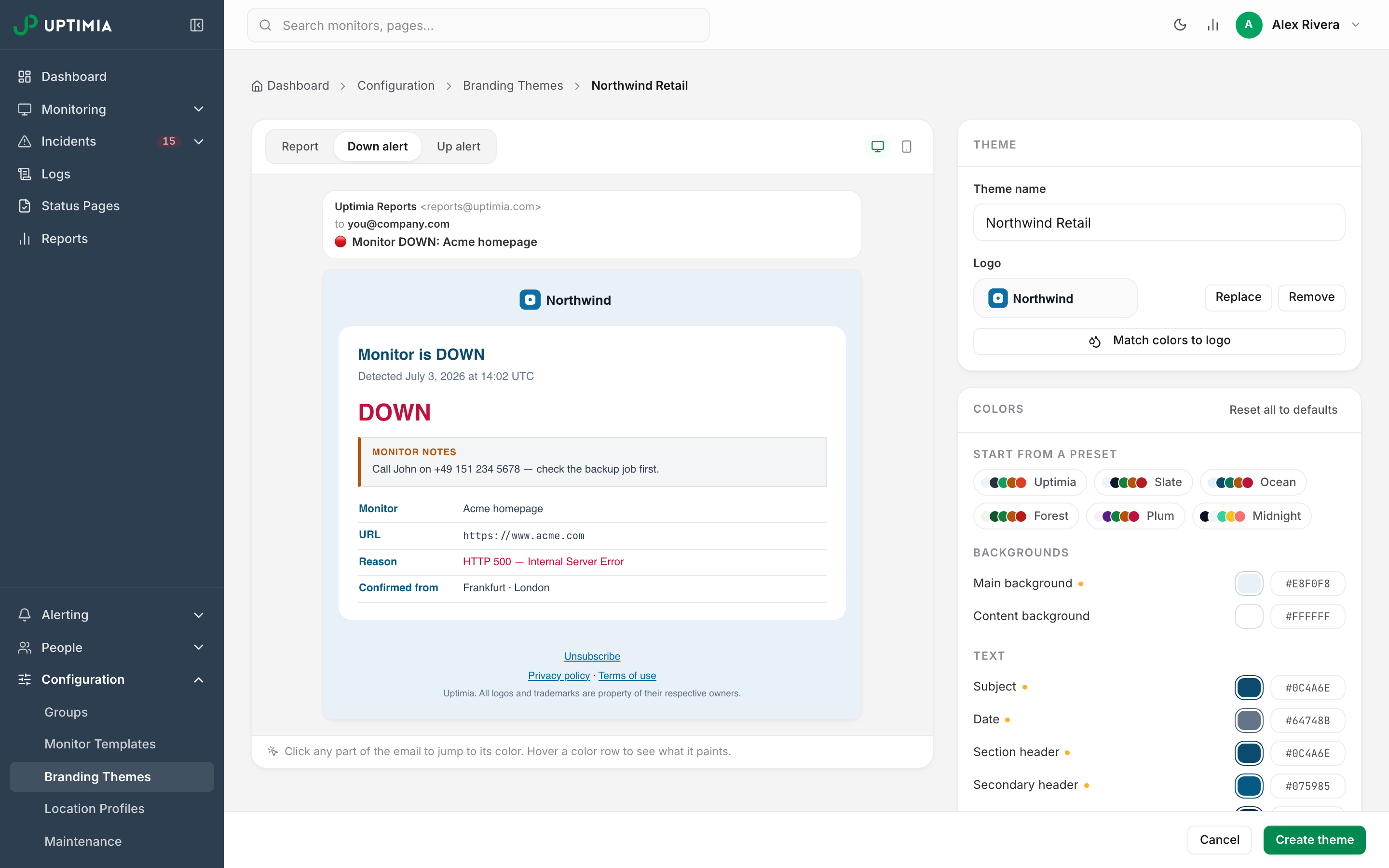Click the Replace logo button
Viewport: 1389px width, 868px height.
click(x=1238, y=298)
